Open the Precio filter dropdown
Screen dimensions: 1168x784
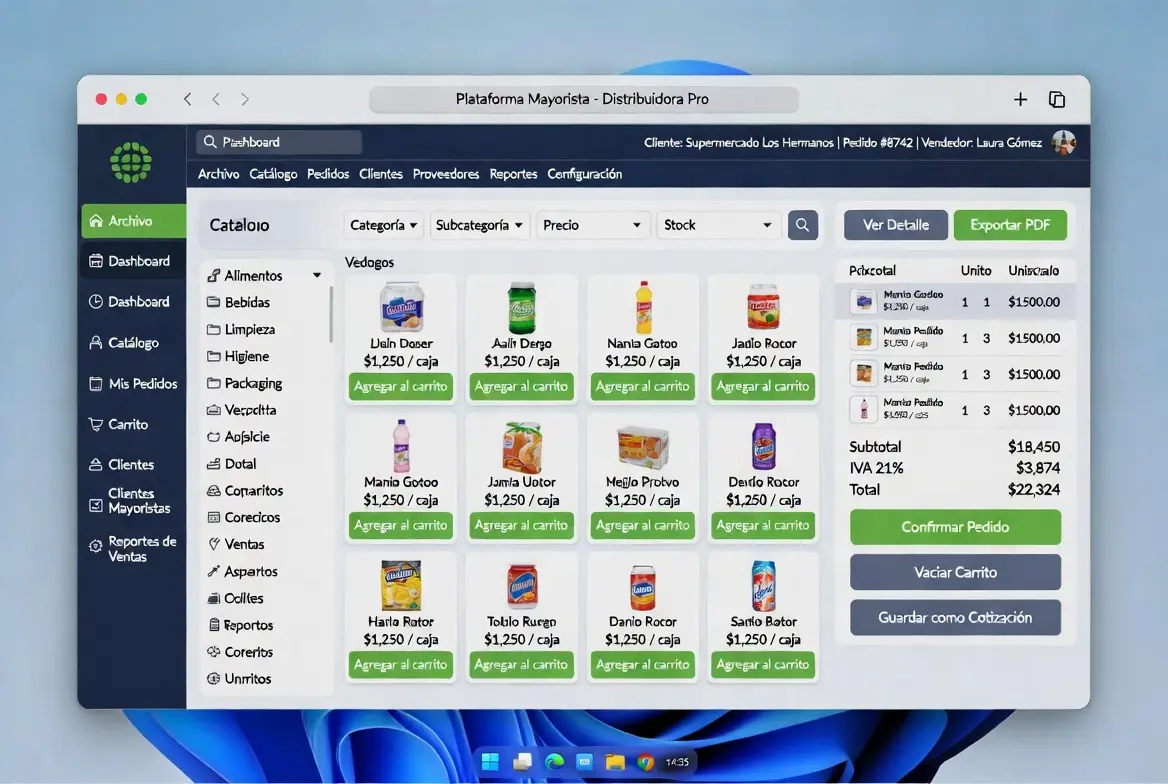593,225
